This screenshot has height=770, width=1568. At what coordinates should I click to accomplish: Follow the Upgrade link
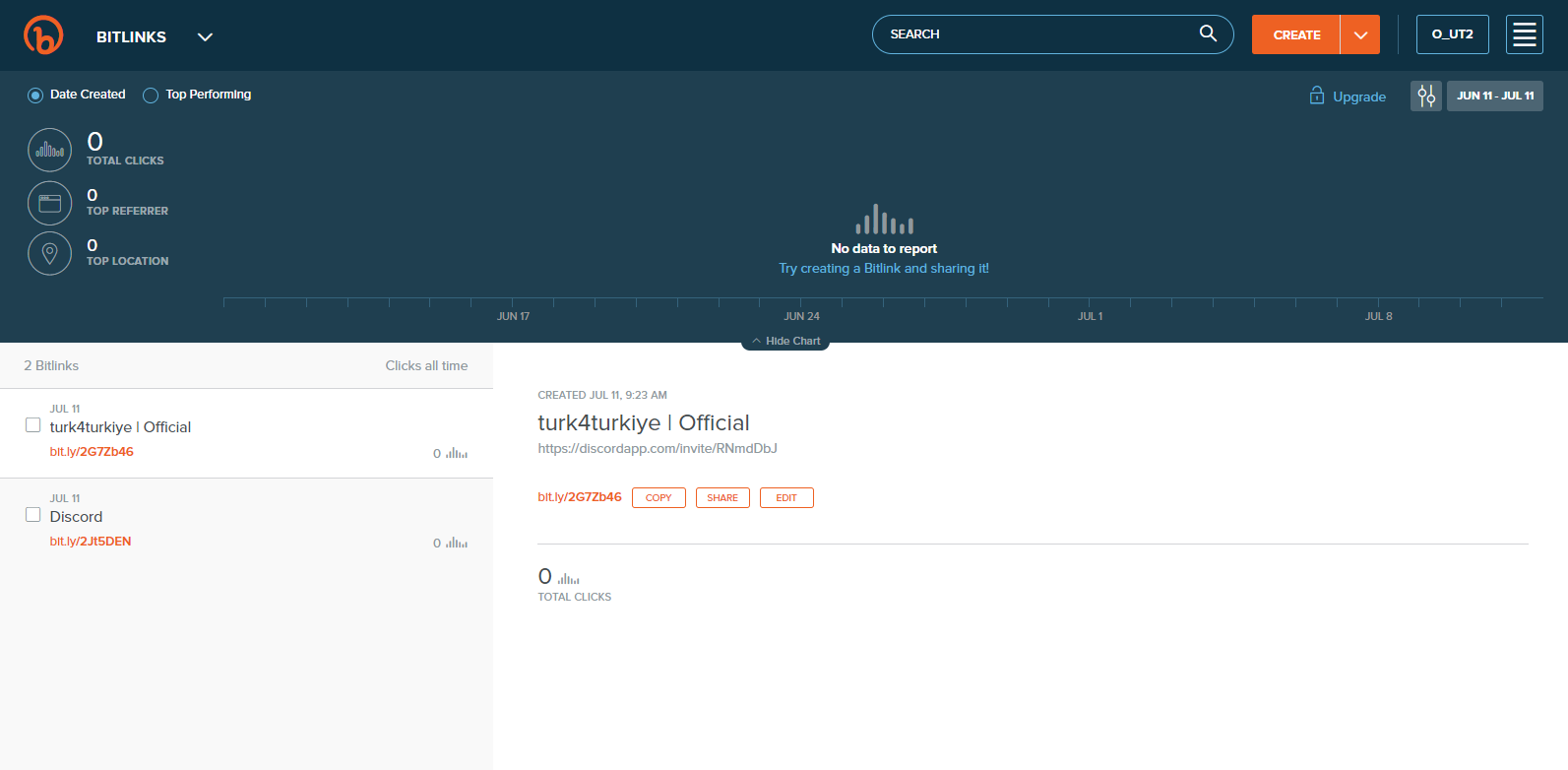tap(1359, 96)
